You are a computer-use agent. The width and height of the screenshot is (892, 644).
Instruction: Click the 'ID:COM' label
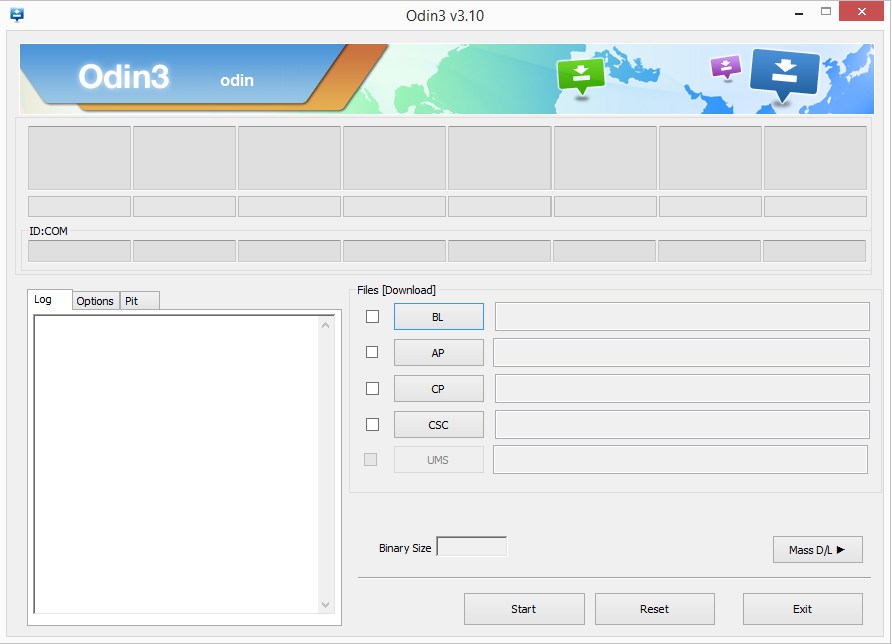(48, 231)
